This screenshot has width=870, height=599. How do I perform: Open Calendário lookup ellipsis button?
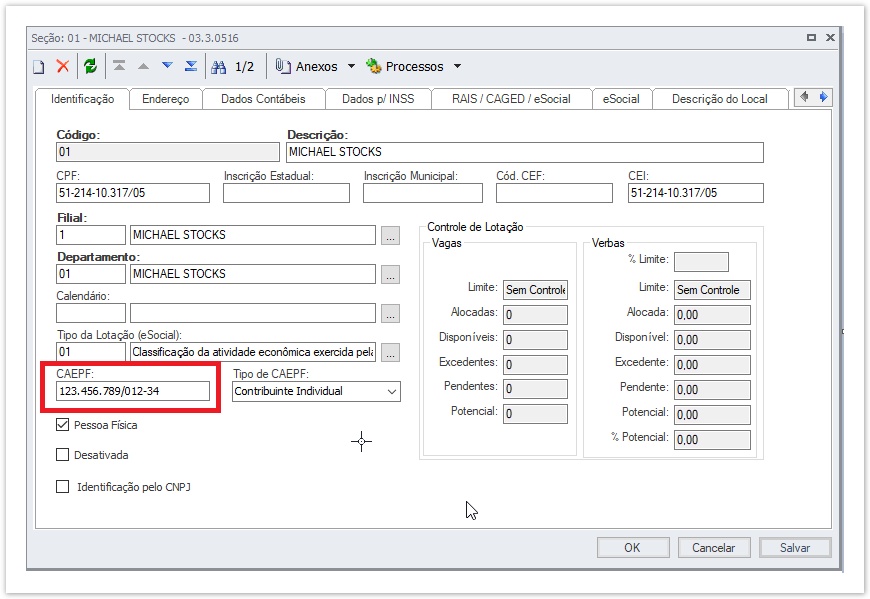coord(391,313)
